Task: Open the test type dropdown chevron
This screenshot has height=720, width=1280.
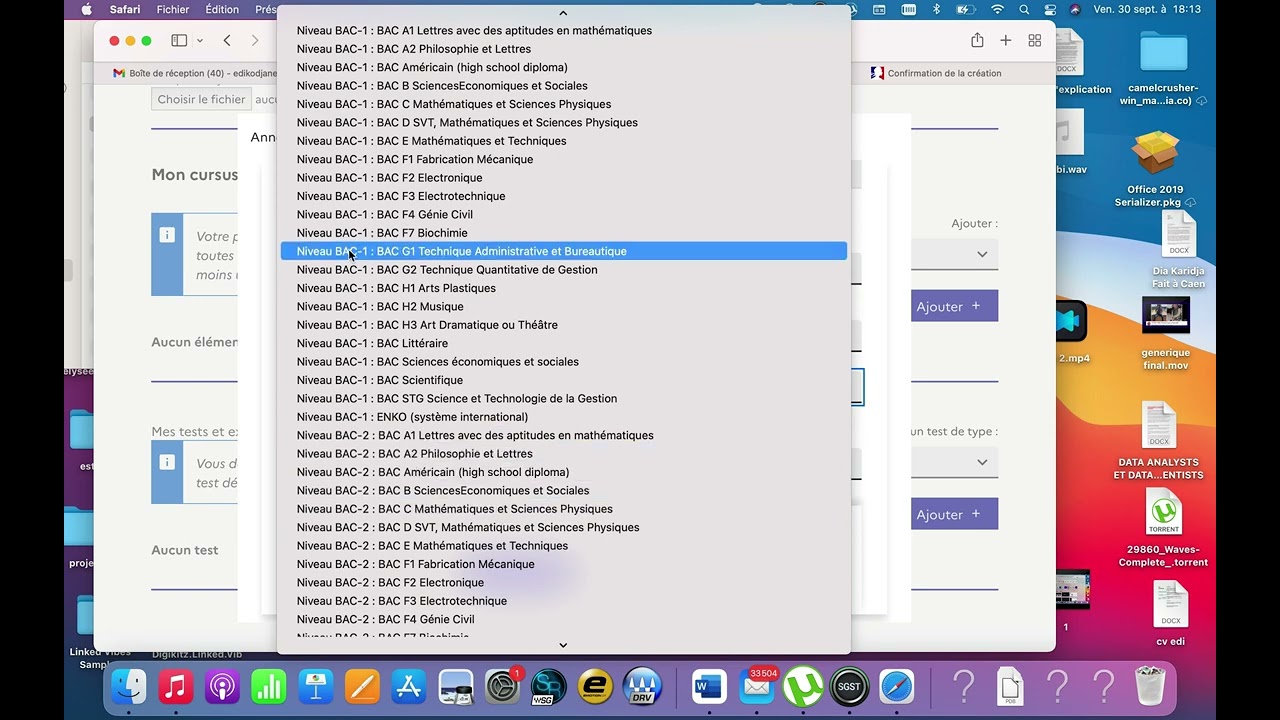Action: [x=982, y=462]
